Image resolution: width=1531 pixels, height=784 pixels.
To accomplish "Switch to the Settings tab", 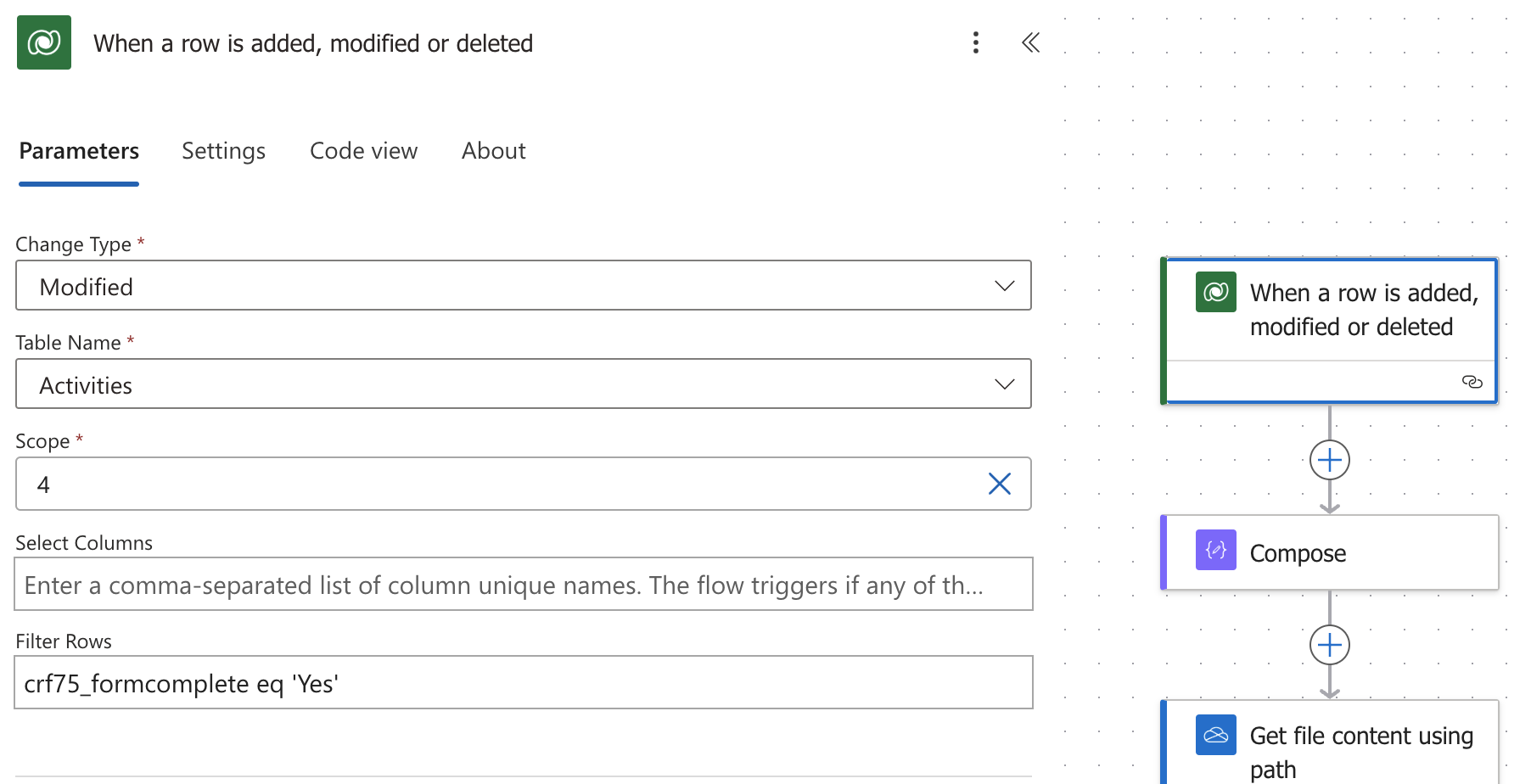I will pos(223,151).
